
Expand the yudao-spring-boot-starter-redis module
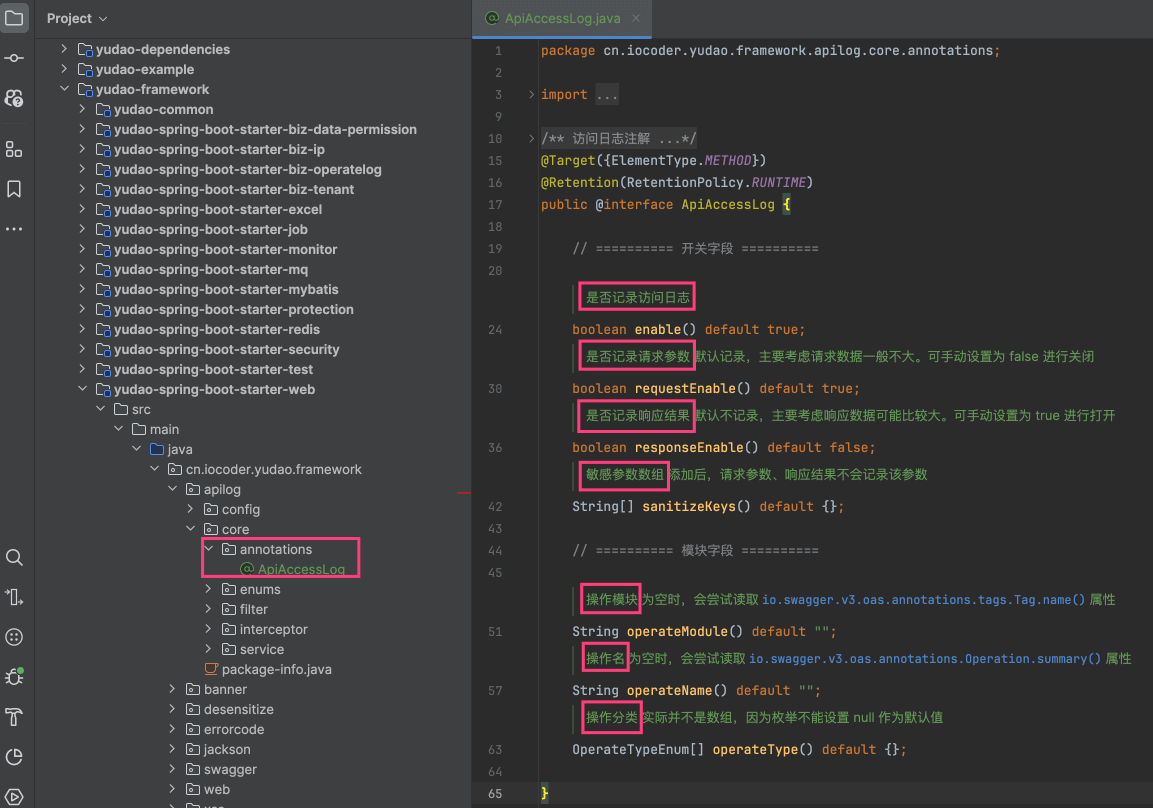click(x=82, y=329)
